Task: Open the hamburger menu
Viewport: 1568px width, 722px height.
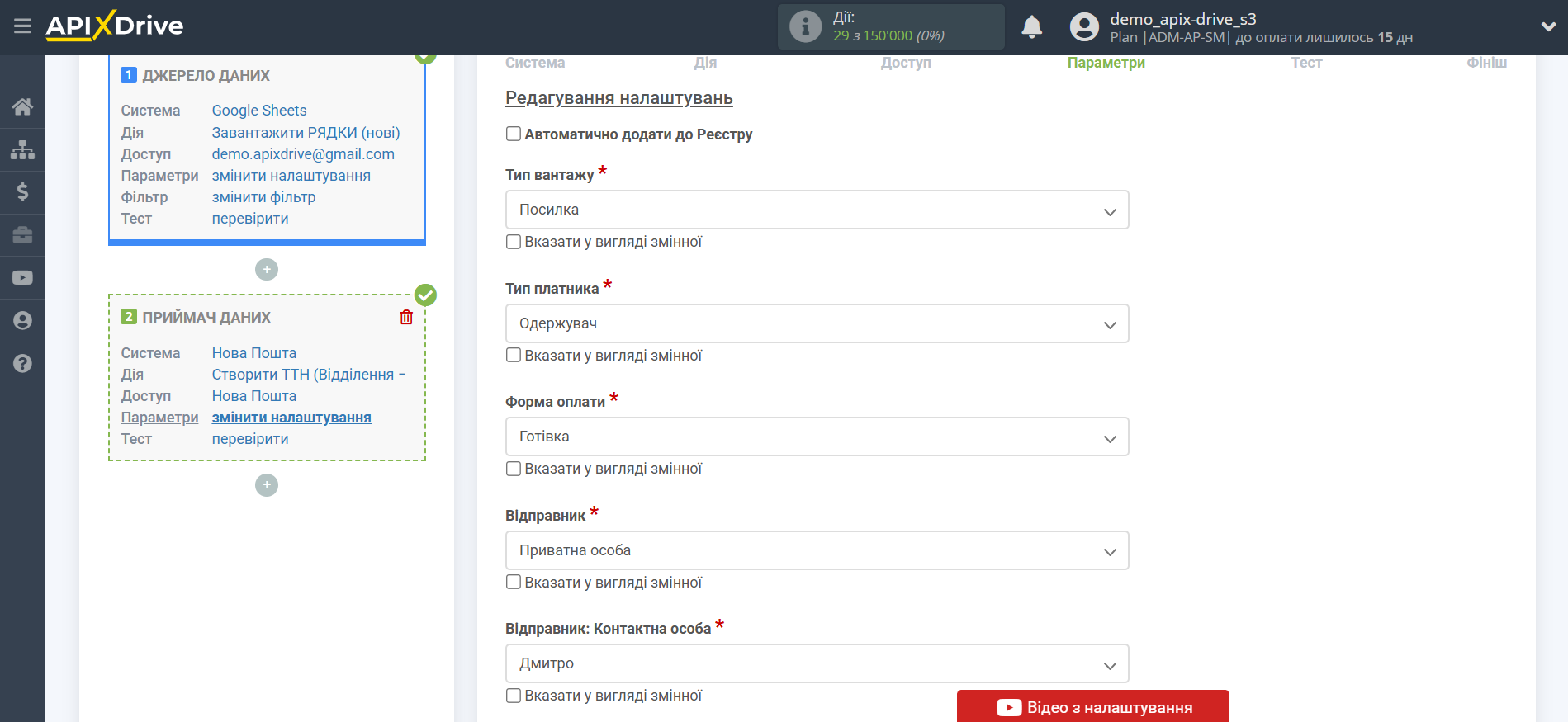Action: (x=22, y=26)
